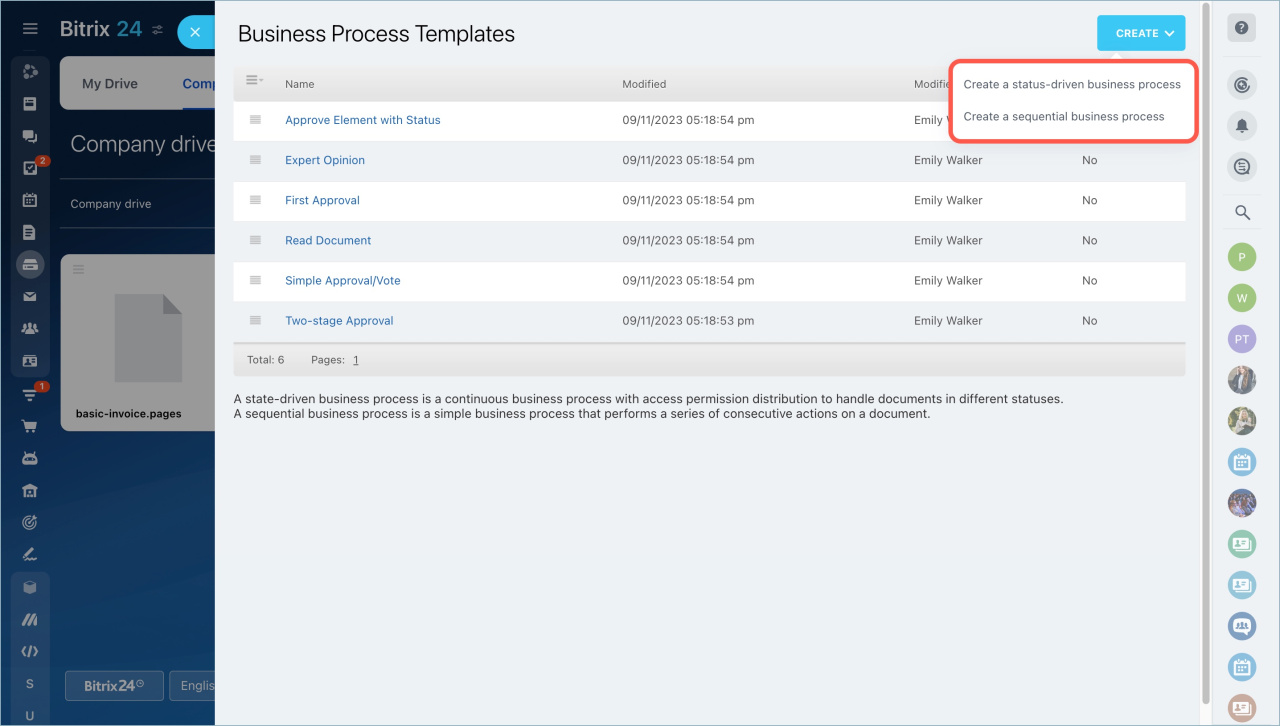
Task: Expand the Create dropdown button
Action: (x=1140, y=33)
